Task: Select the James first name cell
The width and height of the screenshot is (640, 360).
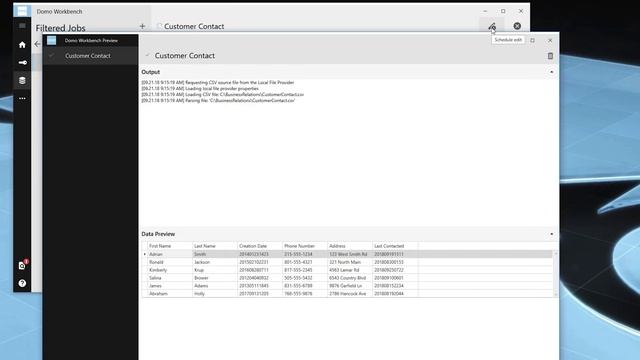Action: coord(170,286)
